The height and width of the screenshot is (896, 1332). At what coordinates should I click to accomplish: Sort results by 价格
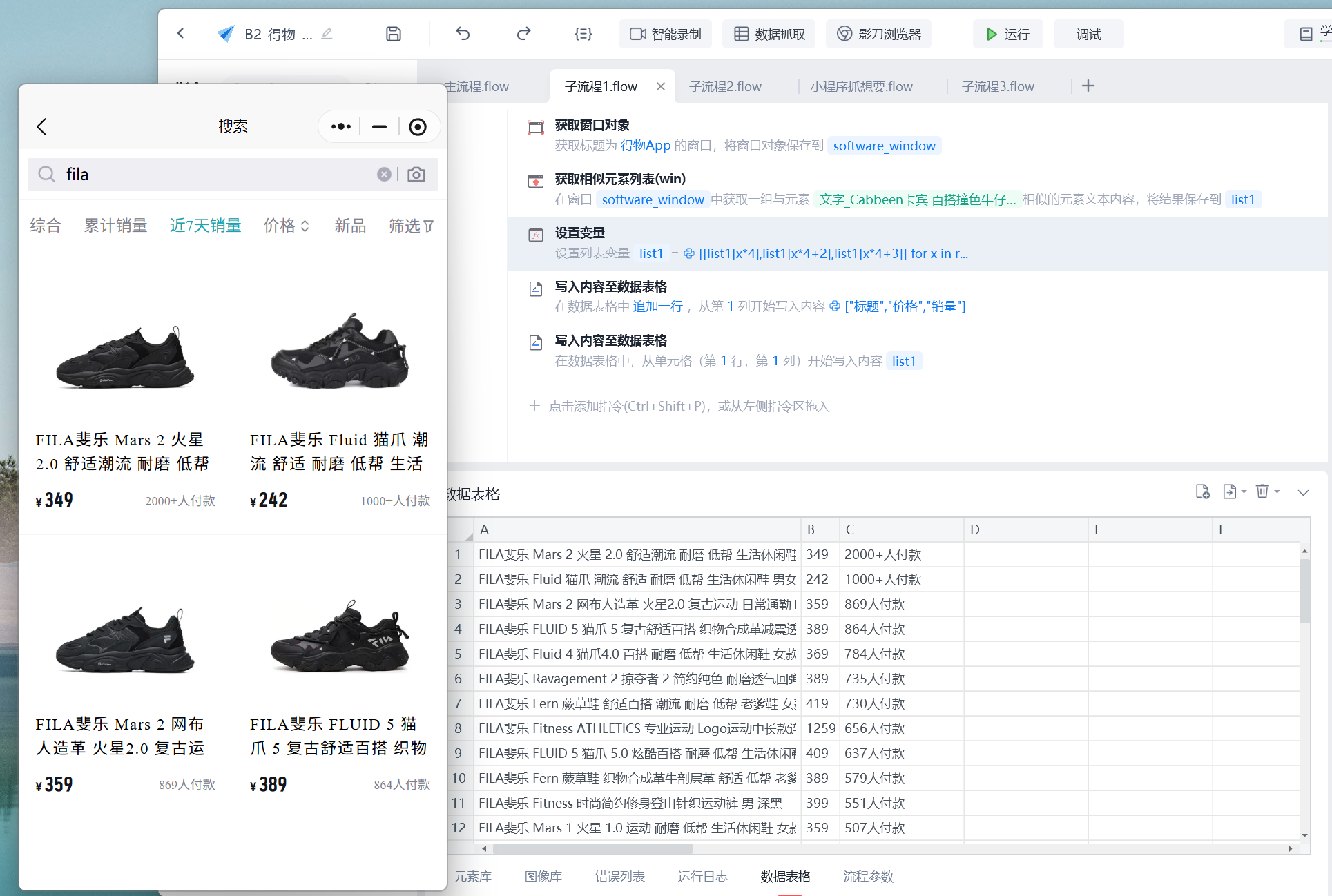click(x=286, y=226)
